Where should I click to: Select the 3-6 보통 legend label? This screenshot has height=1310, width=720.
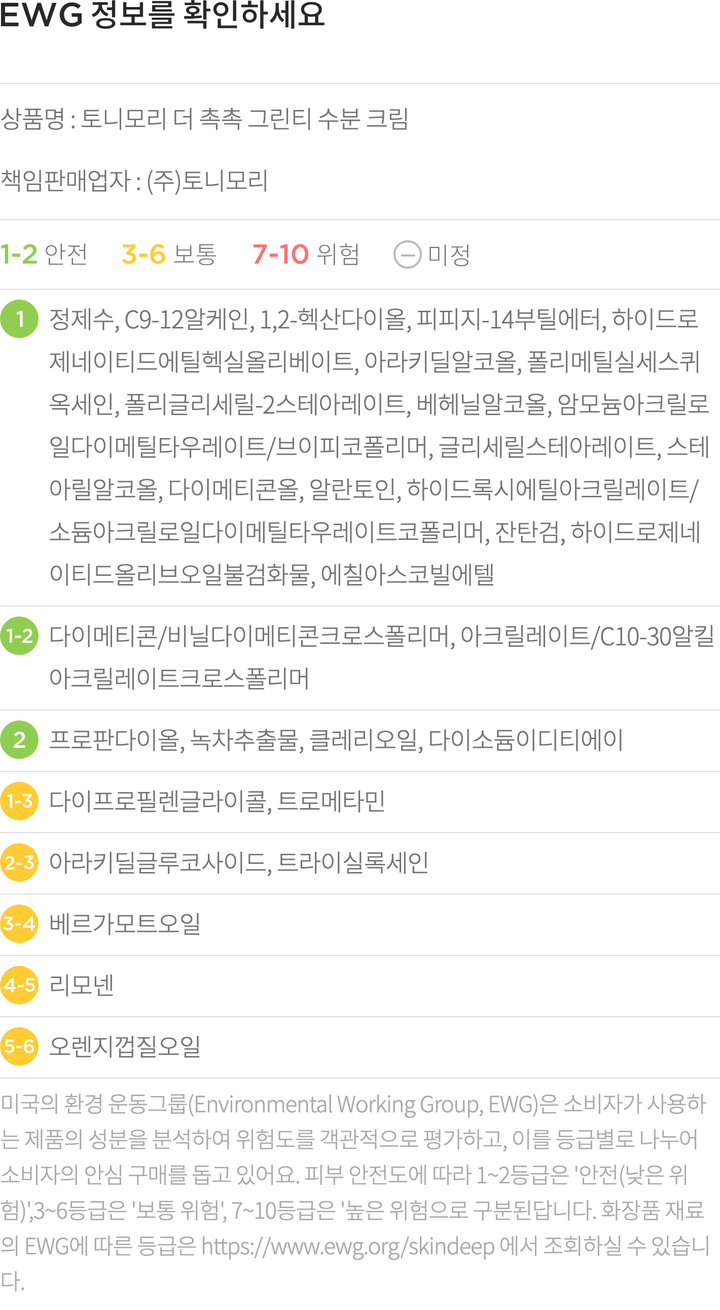[169, 255]
